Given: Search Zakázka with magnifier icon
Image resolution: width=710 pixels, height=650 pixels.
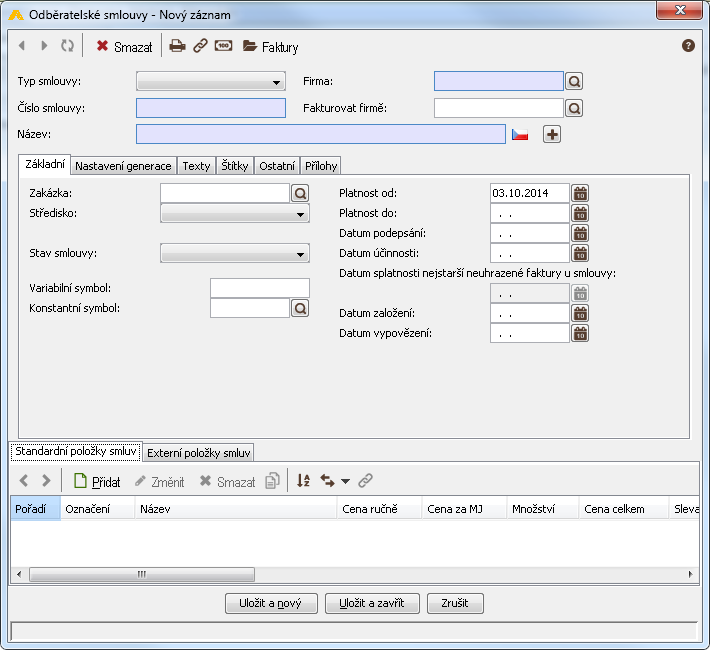Looking at the screenshot, I should (300, 193).
